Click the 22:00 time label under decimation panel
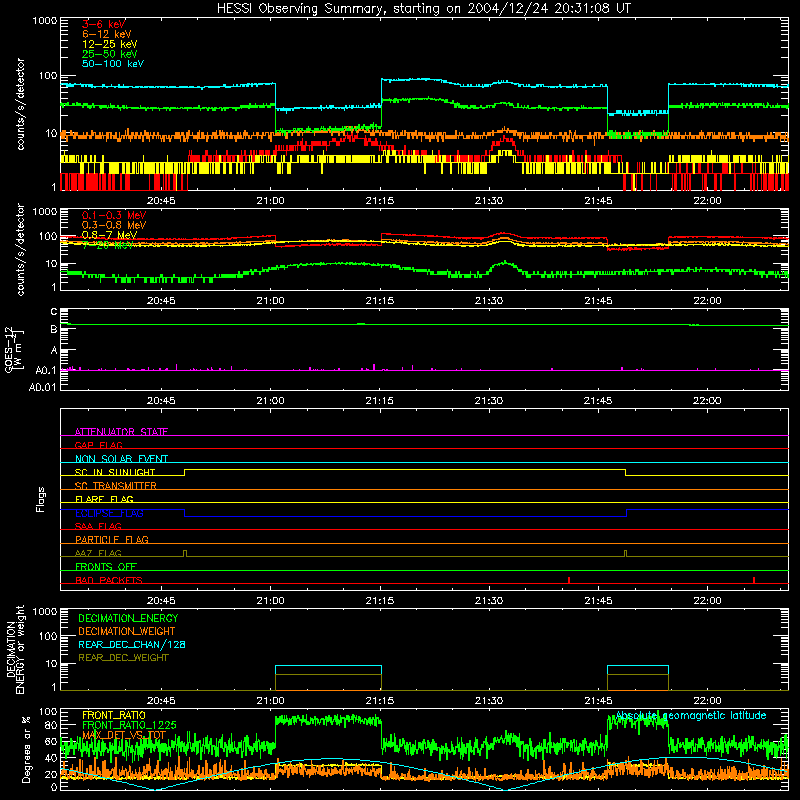The image size is (800, 800). click(x=707, y=701)
